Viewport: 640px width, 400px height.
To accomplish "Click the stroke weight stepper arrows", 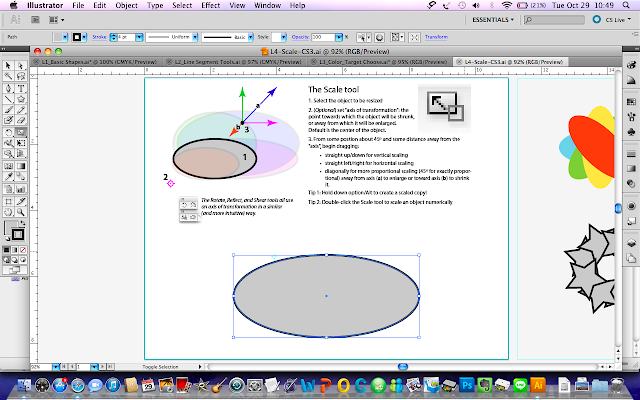I will (114, 37).
